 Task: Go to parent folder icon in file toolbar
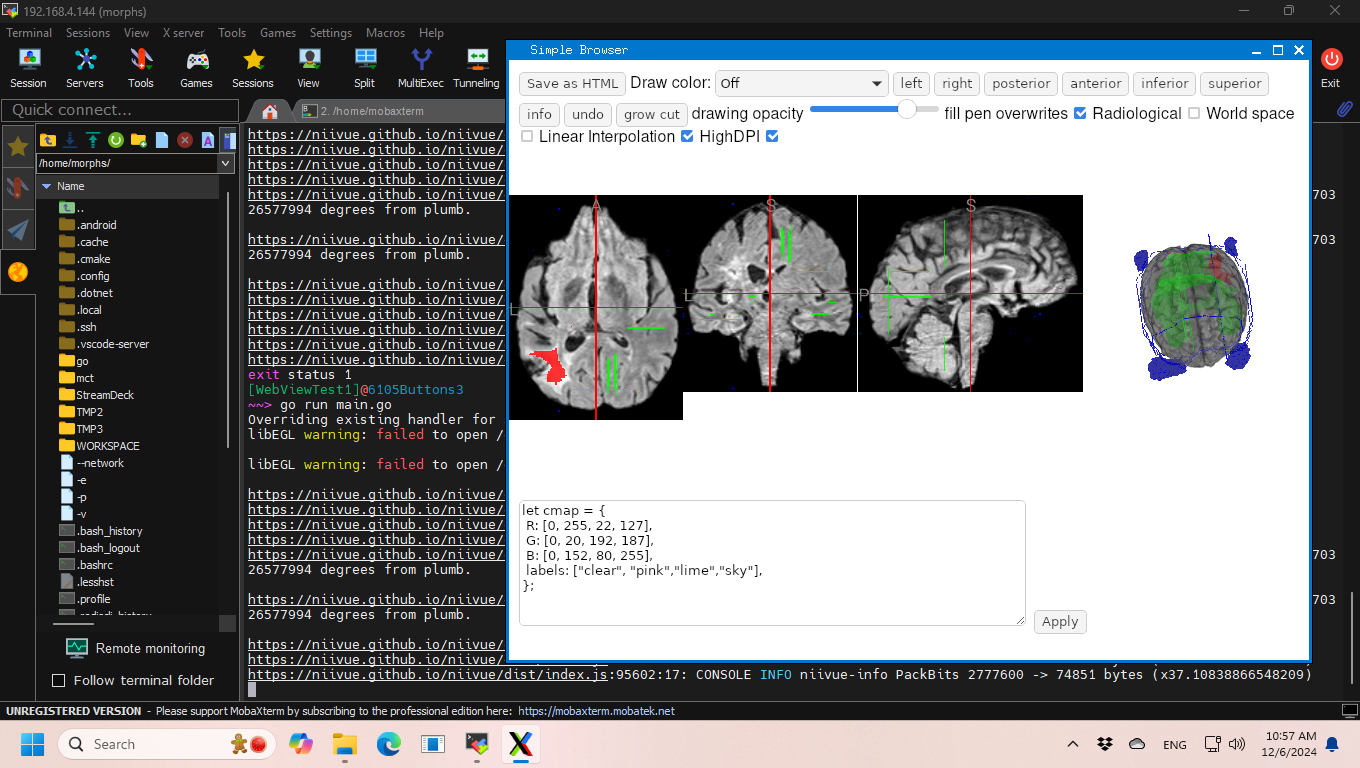click(x=48, y=140)
